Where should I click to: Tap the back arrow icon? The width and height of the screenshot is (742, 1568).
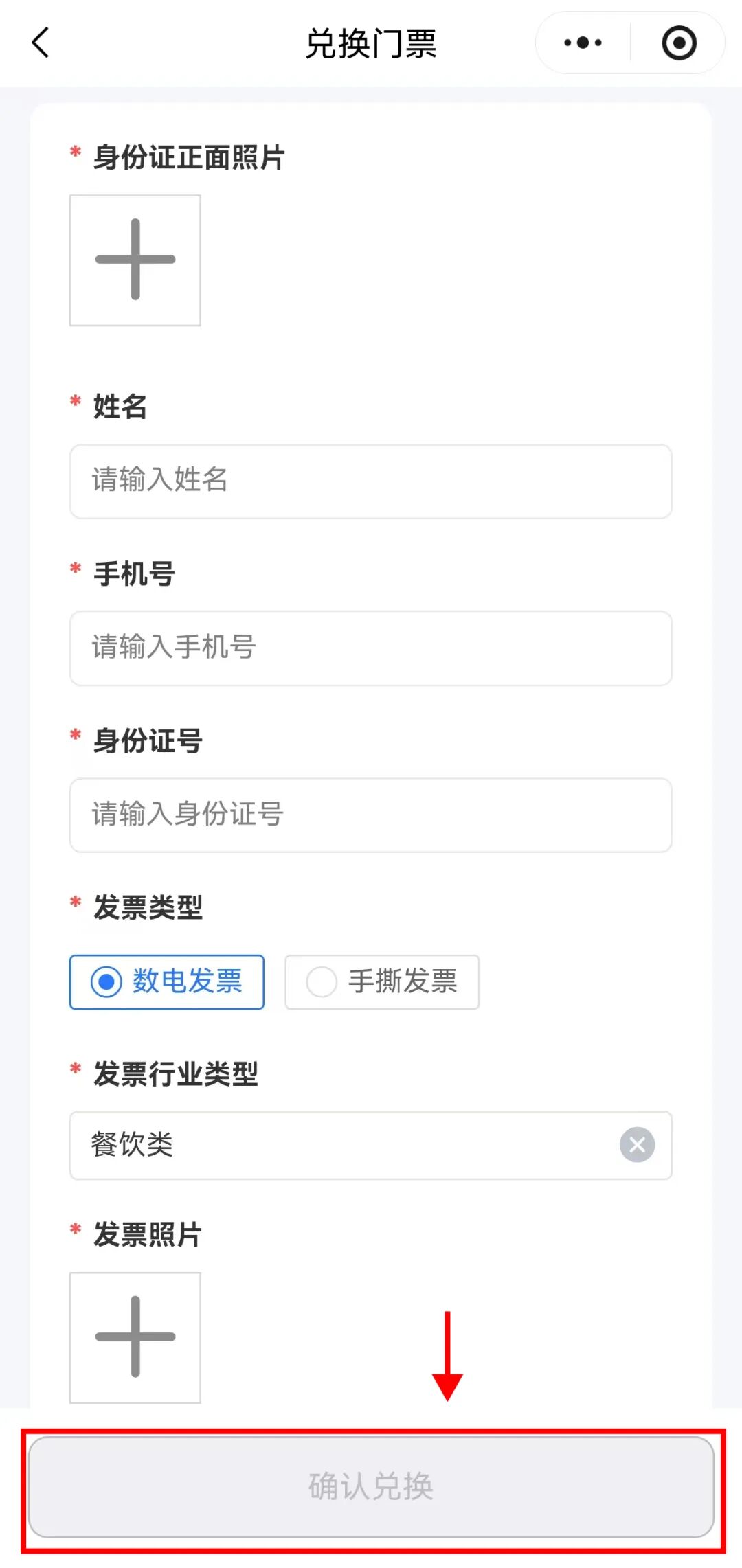[41, 43]
